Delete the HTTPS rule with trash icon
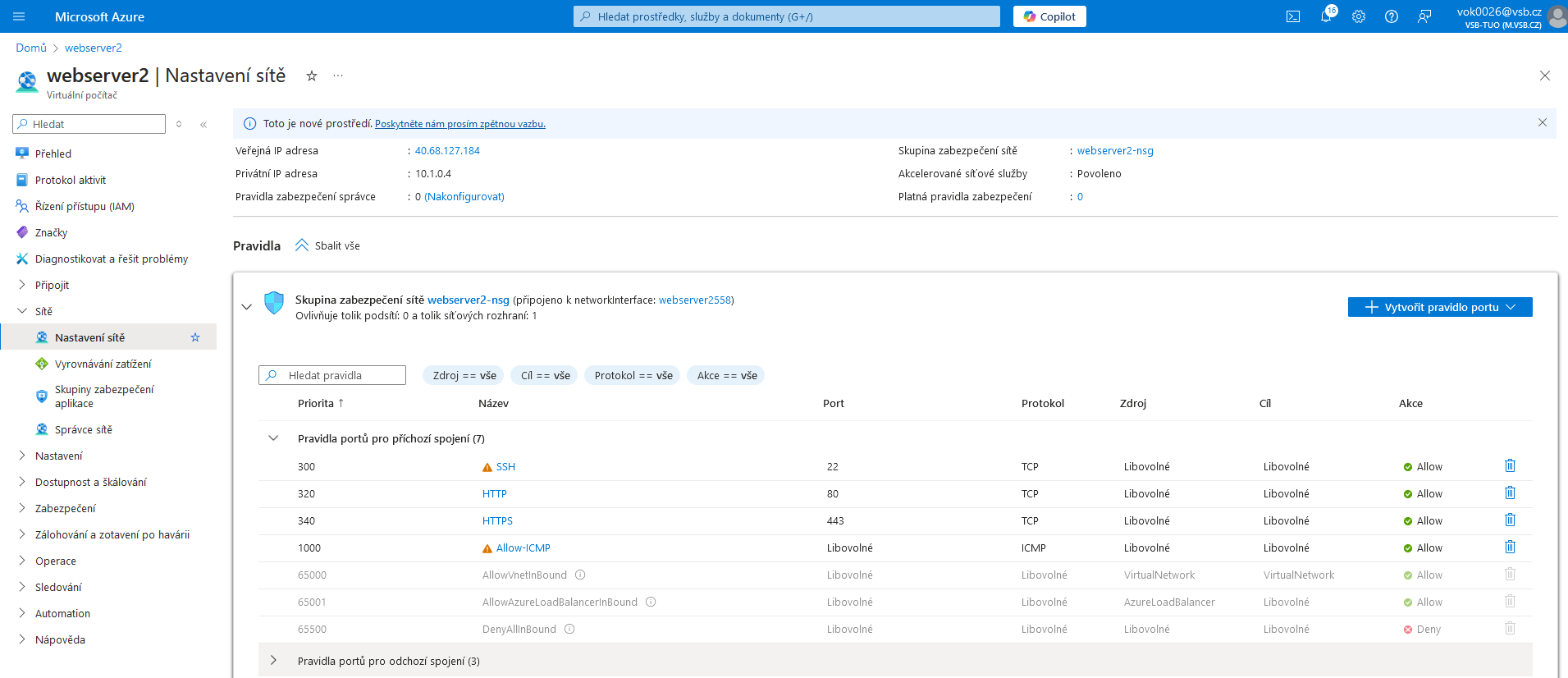 pos(1510,520)
